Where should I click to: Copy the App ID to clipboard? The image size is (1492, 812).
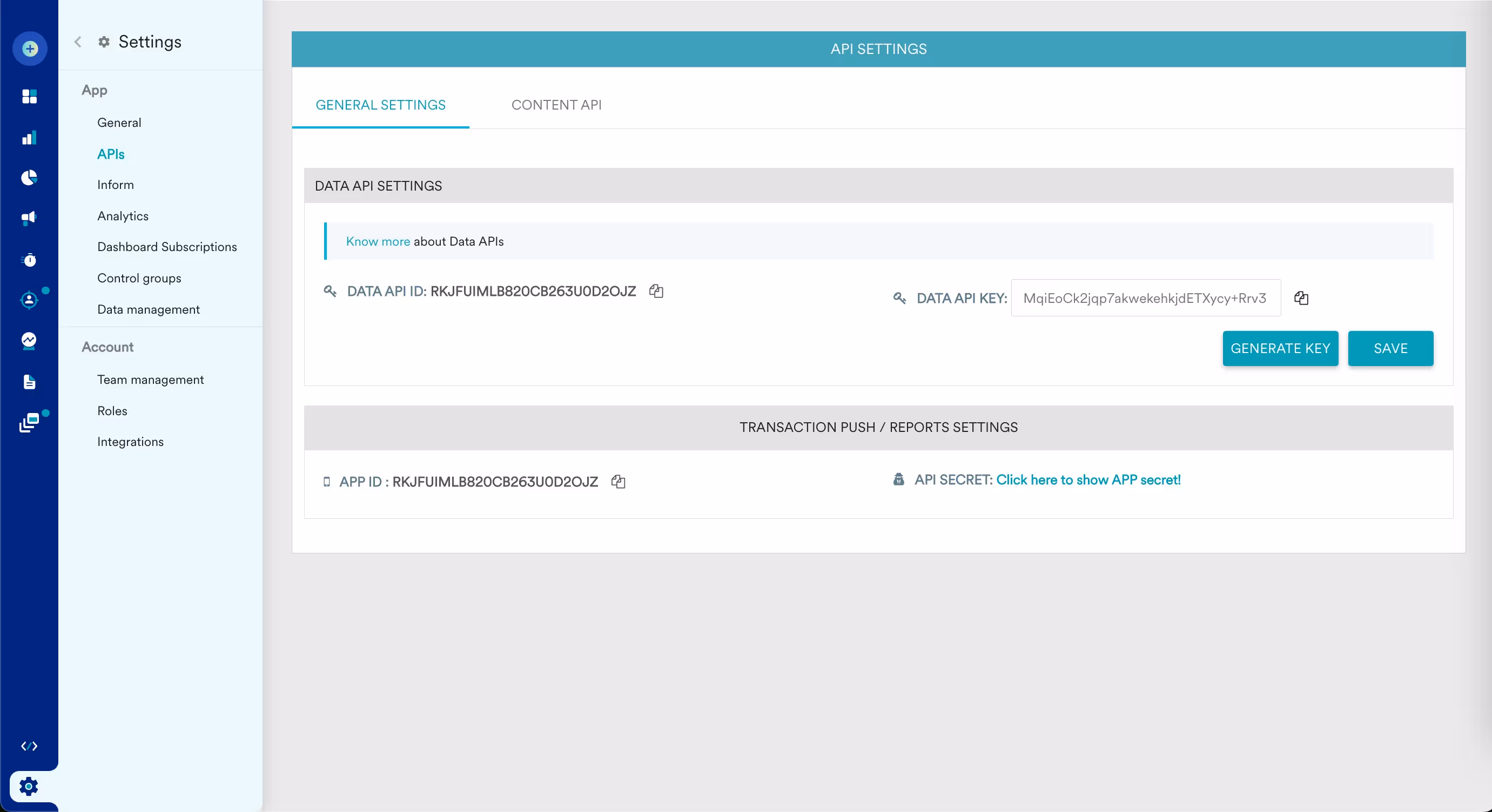(618, 482)
